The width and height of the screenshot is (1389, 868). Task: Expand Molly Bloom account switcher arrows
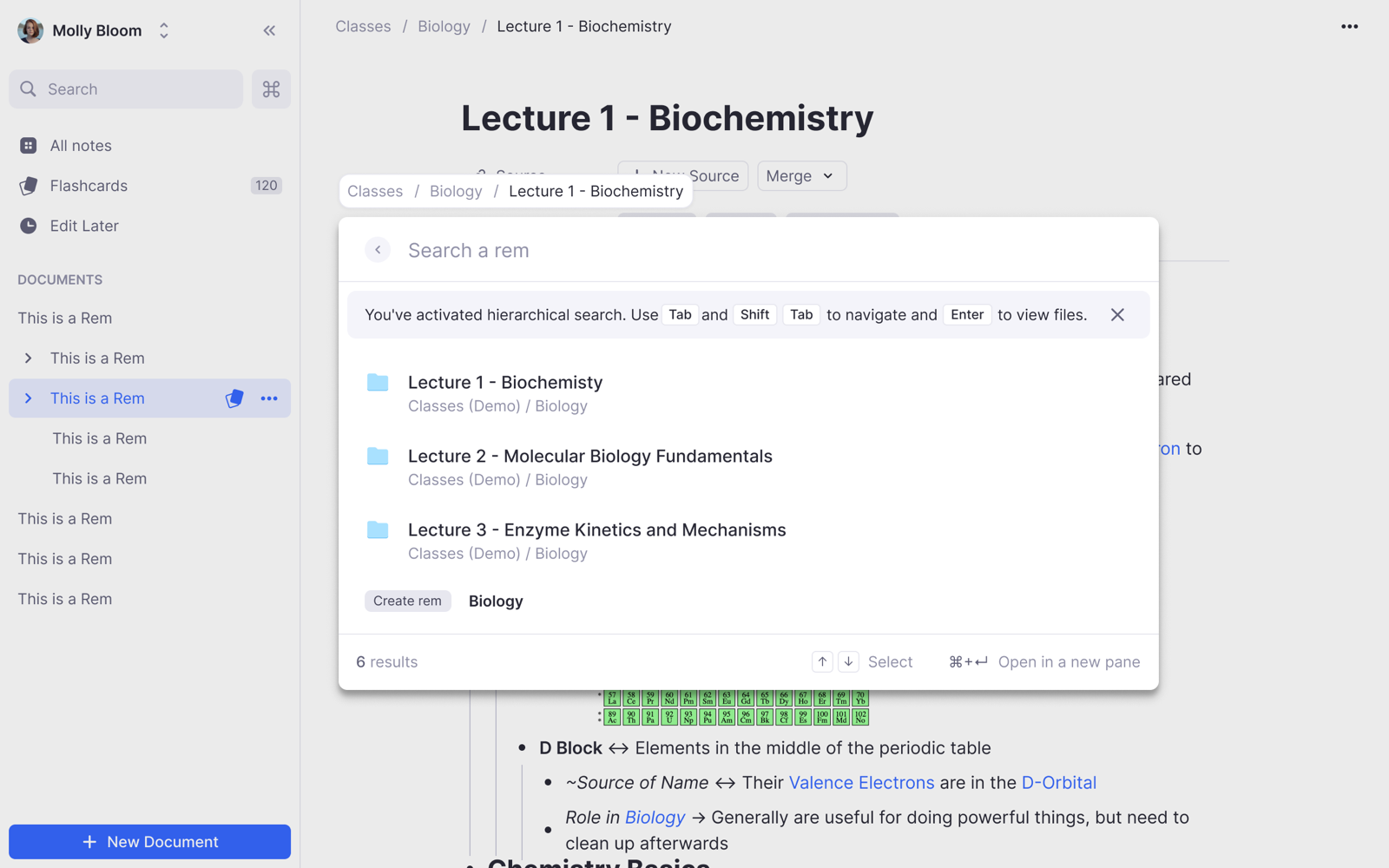(163, 30)
